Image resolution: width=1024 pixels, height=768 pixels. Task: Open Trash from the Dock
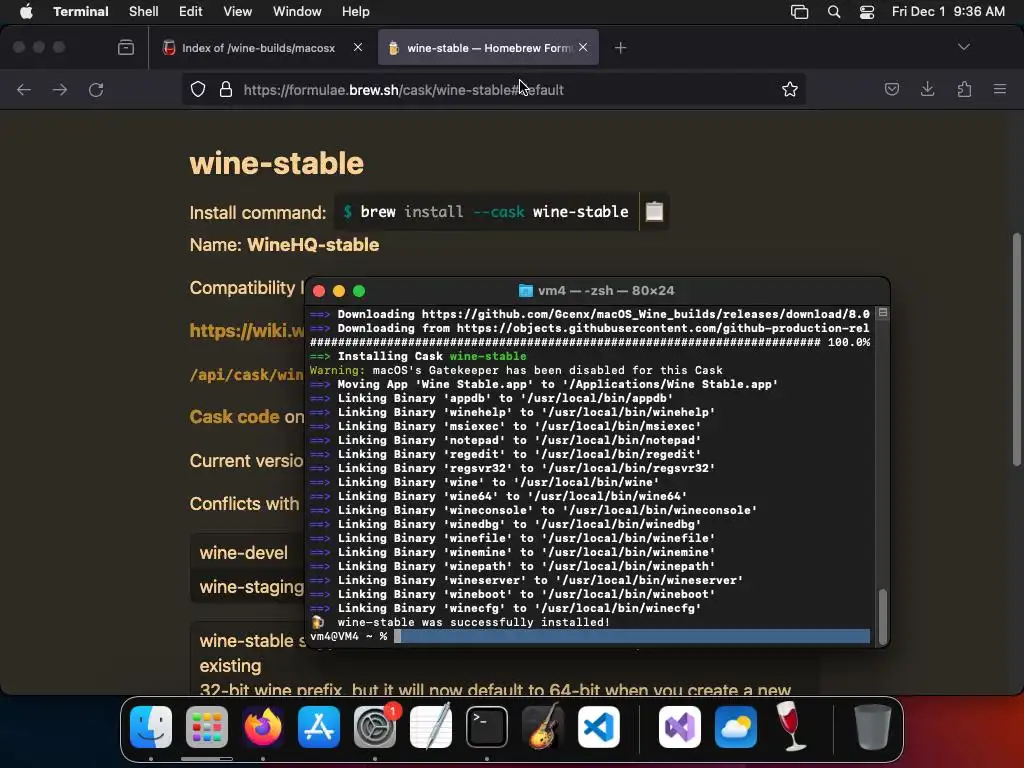pyautogui.click(x=872, y=727)
